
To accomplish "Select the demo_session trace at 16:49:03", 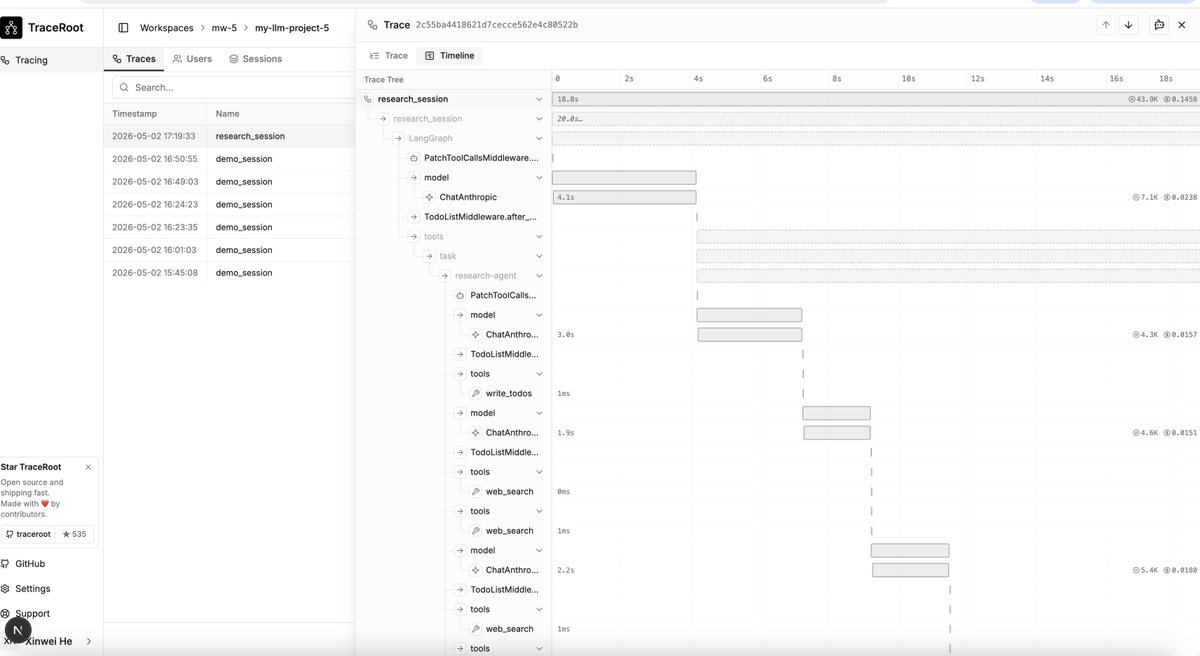I will (229, 182).
